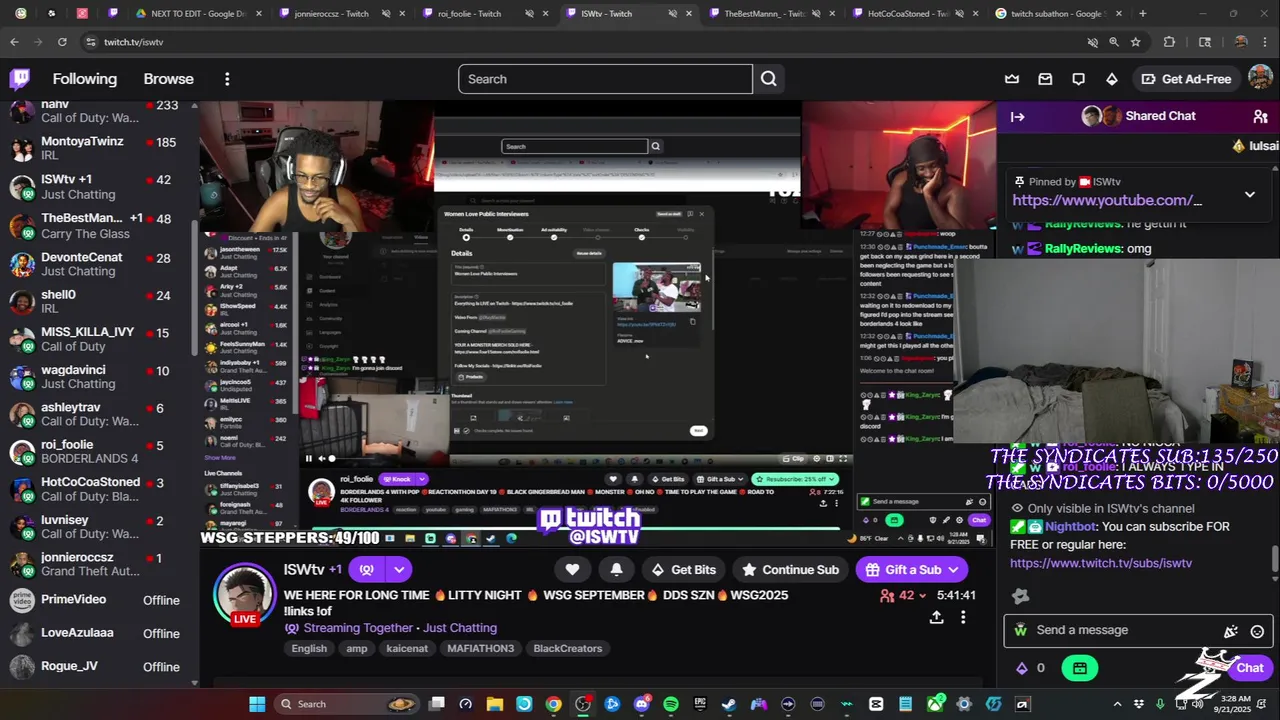The height and width of the screenshot is (720, 1280).
Task: Follow heart icon for ISWtv
Action: click(572, 569)
